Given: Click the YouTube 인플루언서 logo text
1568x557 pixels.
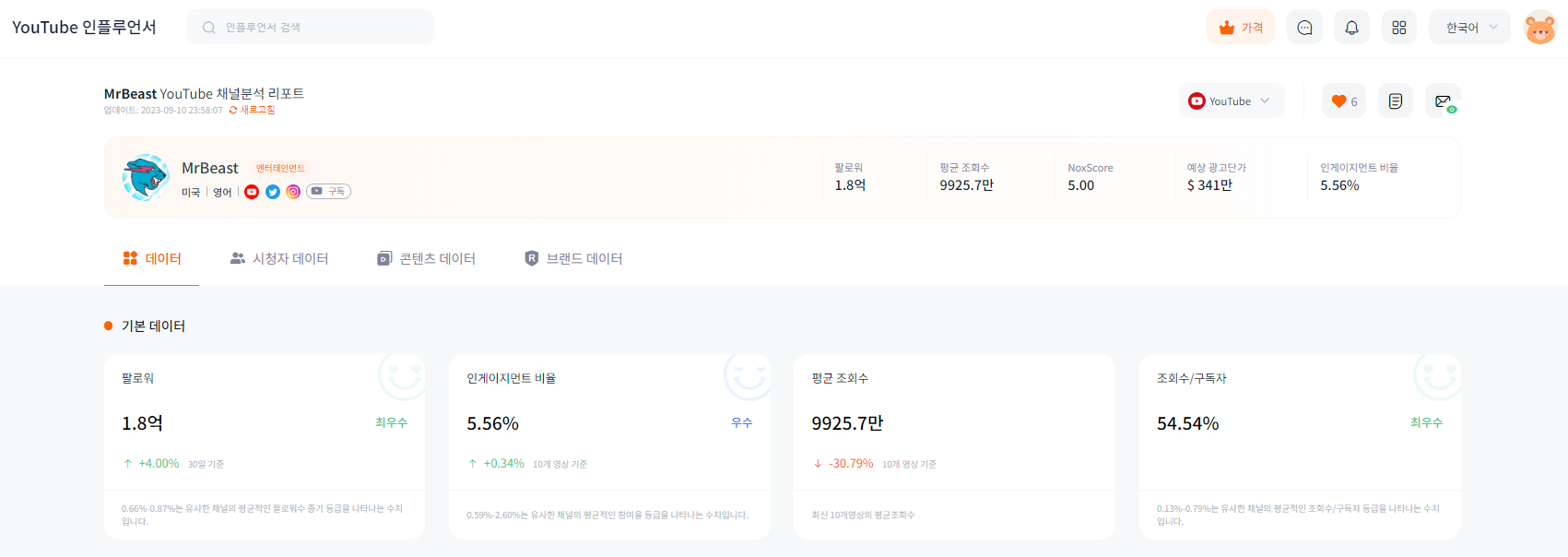Looking at the screenshot, I should [x=84, y=28].
